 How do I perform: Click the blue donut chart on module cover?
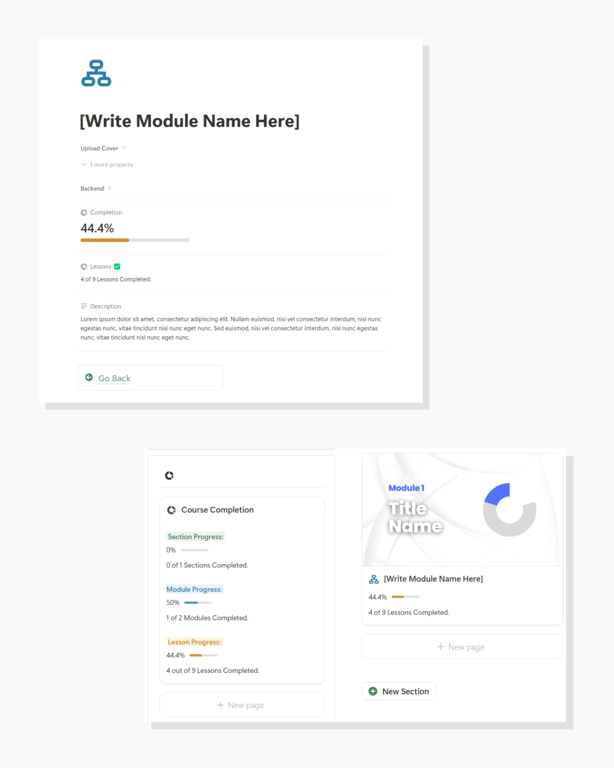click(x=509, y=510)
